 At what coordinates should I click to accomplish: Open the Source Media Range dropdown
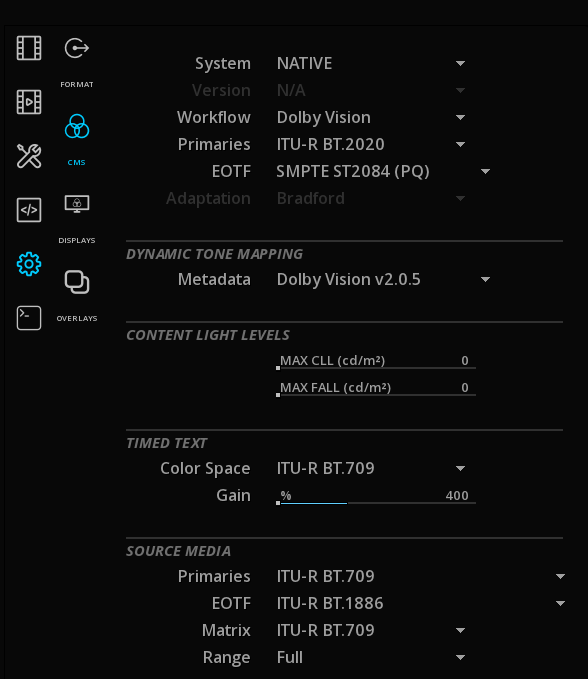coord(371,657)
